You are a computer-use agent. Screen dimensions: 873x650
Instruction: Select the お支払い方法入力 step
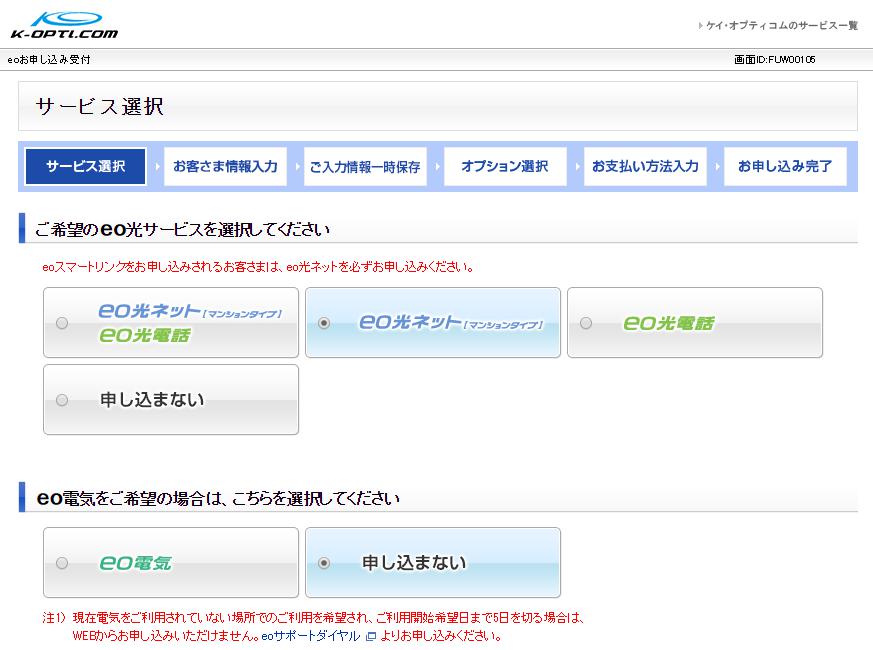(645, 166)
